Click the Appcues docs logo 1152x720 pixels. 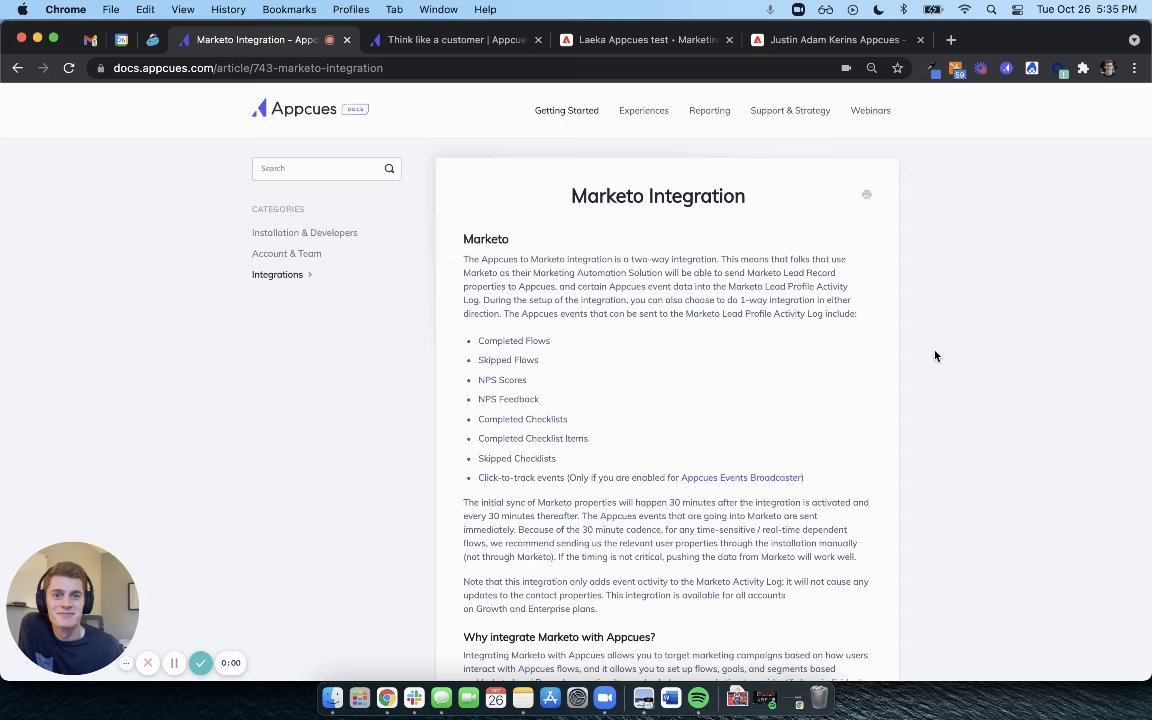pos(310,109)
